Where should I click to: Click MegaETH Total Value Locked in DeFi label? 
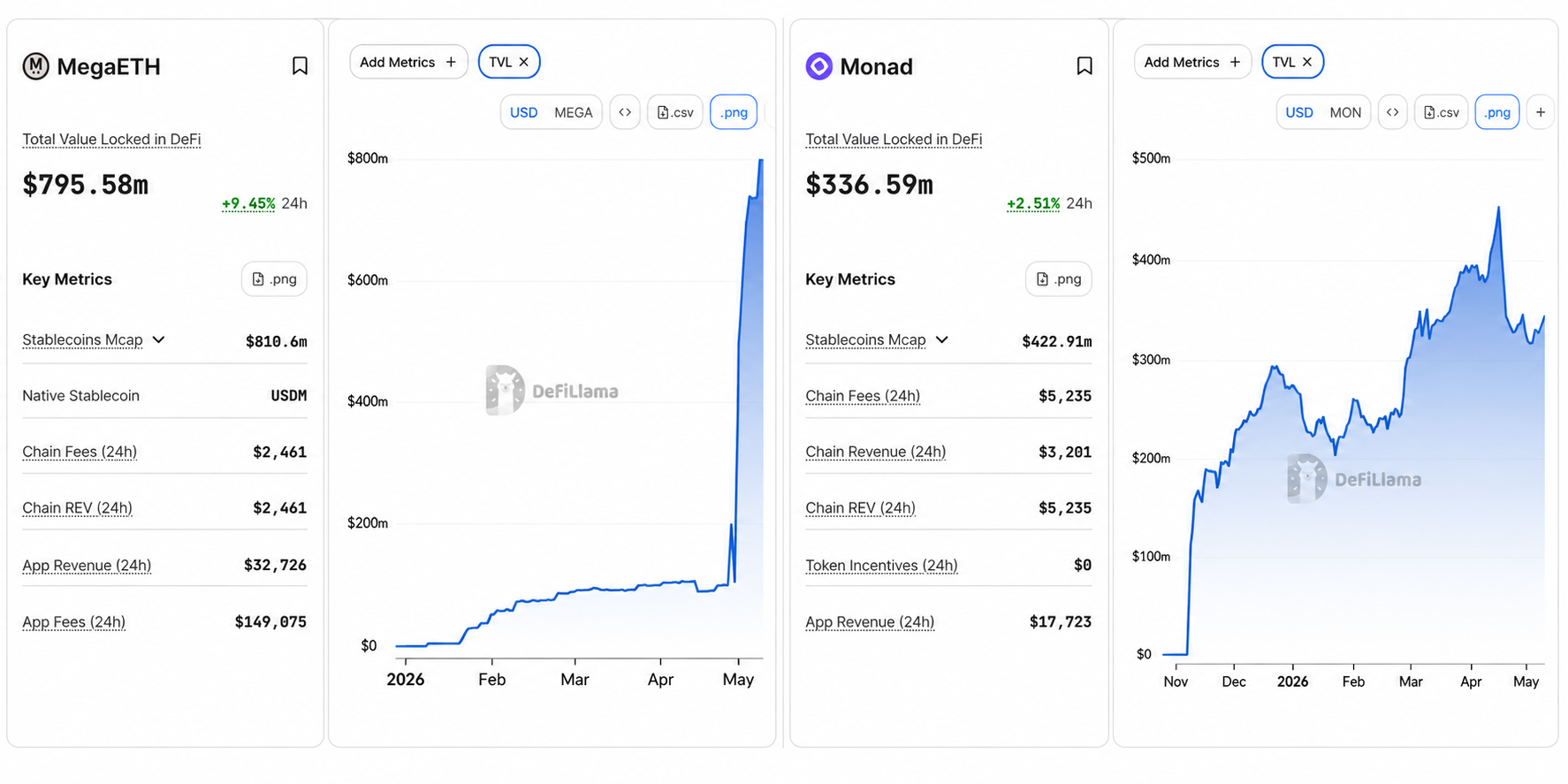111,140
